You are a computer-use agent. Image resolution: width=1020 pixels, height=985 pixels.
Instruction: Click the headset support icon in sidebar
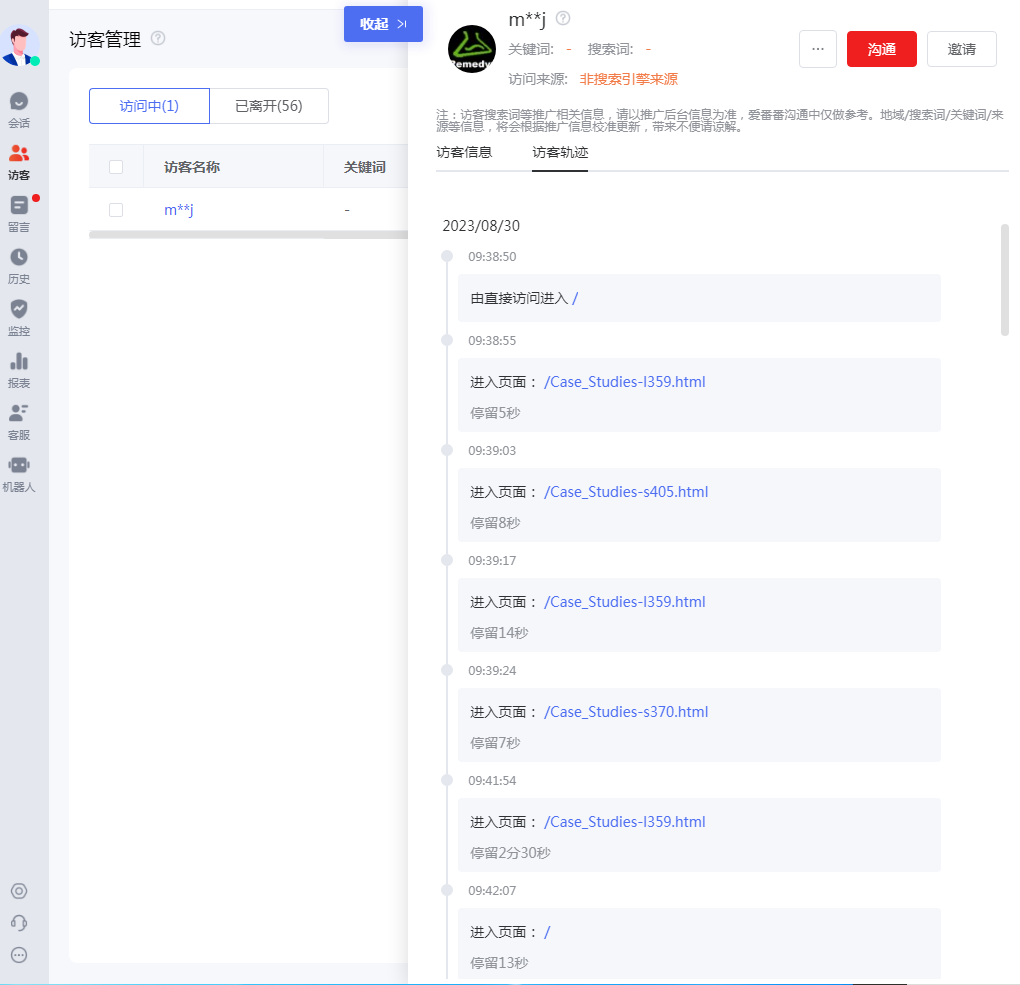[x=19, y=923]
